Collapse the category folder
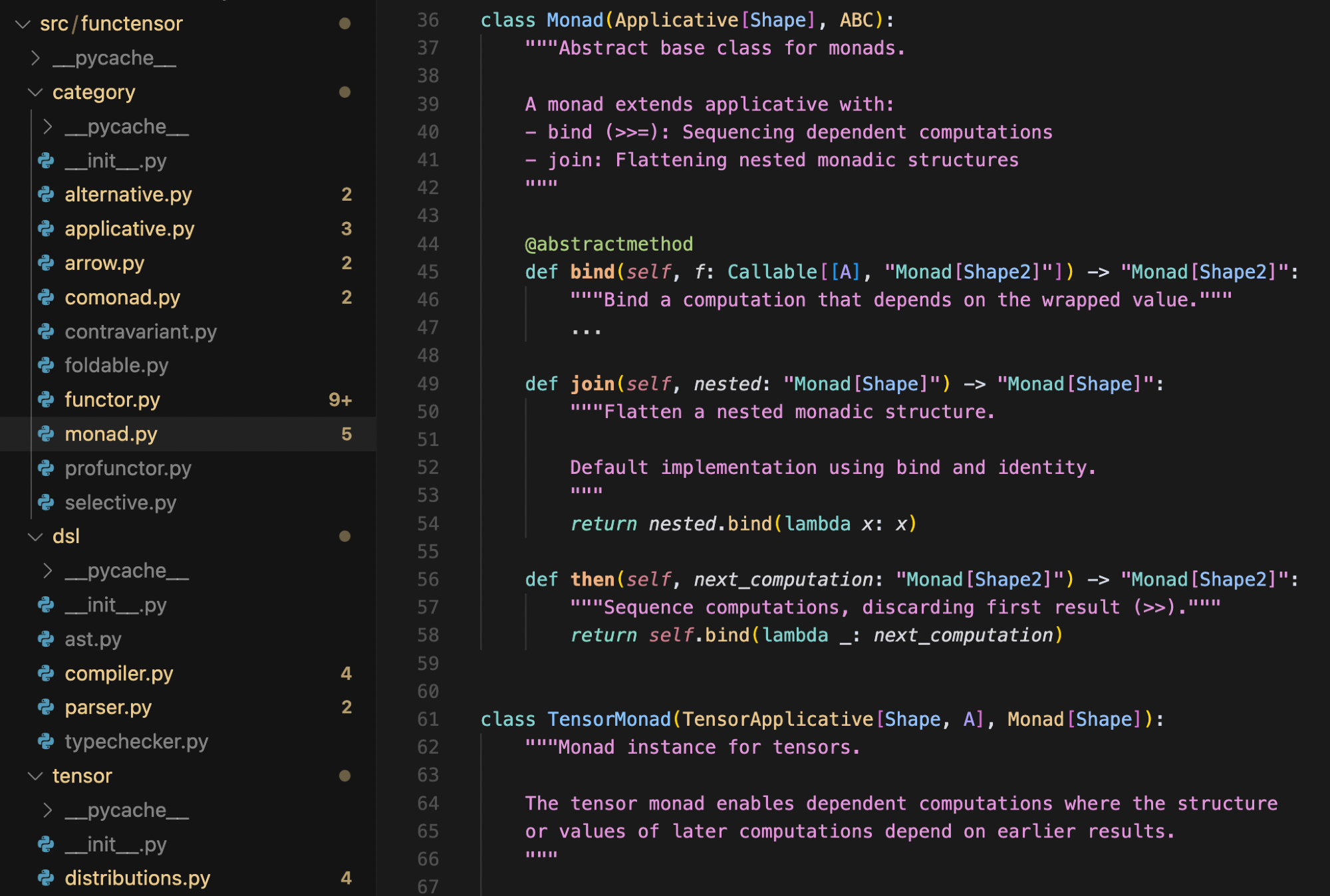Viewport: 1330px width, 896px height. 35,92
